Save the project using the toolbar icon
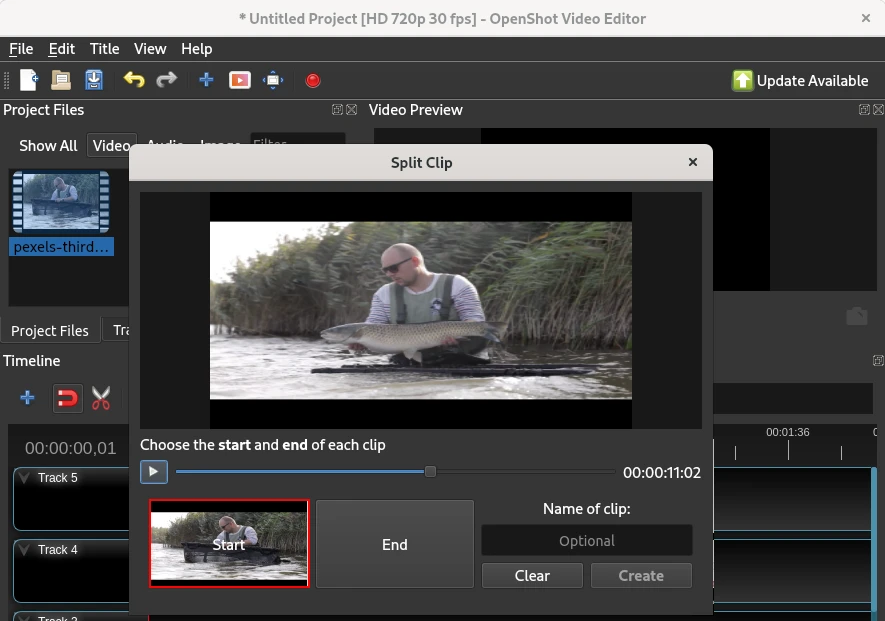 tap(94, 80)
